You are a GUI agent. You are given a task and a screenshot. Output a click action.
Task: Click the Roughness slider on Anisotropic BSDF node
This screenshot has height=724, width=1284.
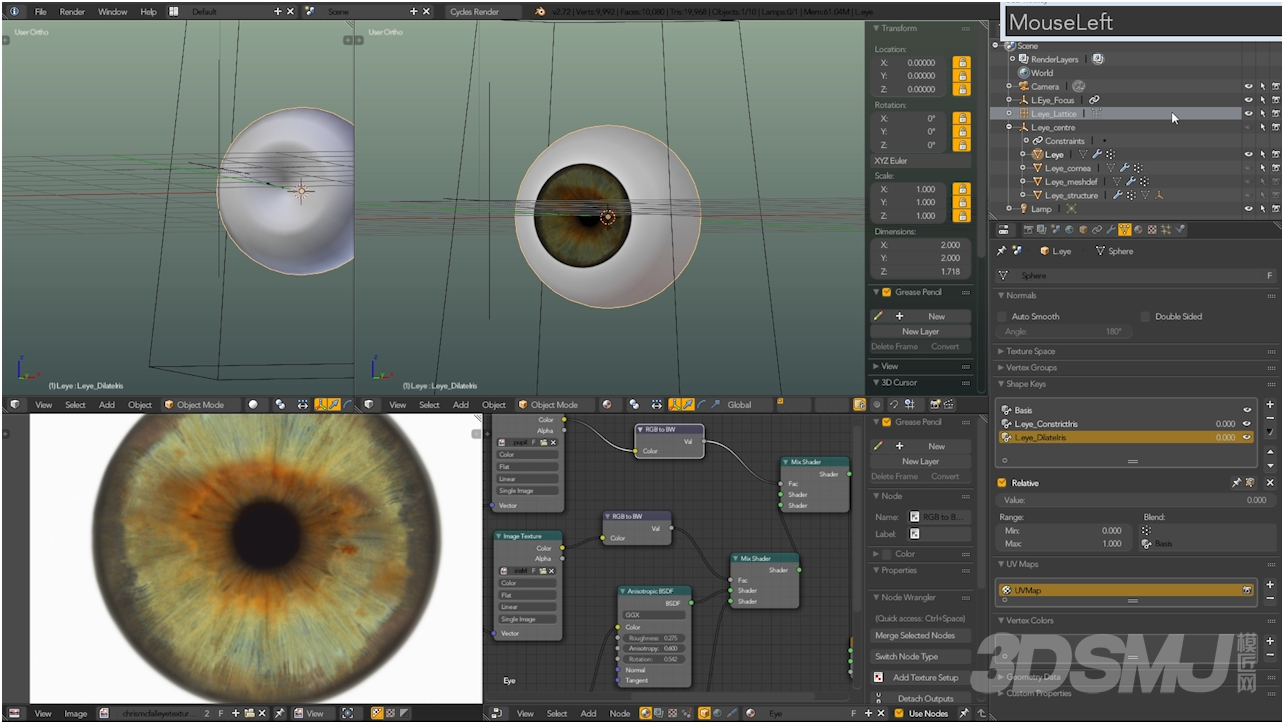pos(654,638)
